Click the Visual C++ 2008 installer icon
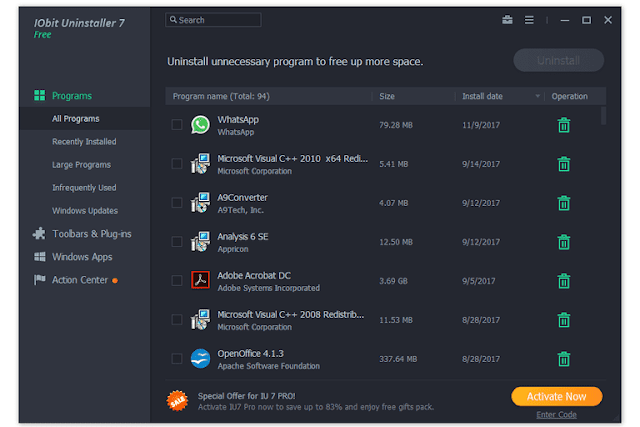This screenshot has height=427, width=640. click(x=200, y=320)
